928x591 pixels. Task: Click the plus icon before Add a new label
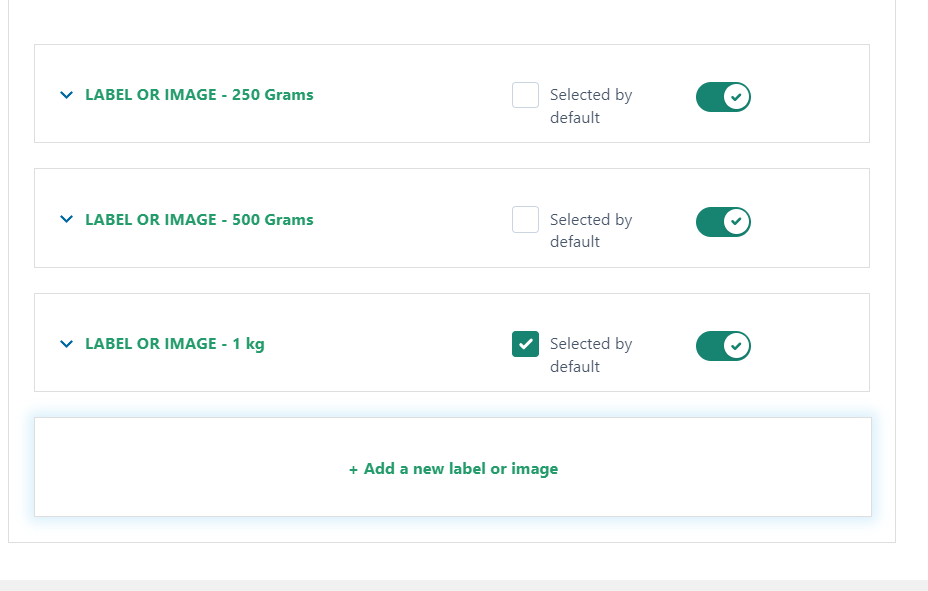pyautogui.click(x=353, y=470)
